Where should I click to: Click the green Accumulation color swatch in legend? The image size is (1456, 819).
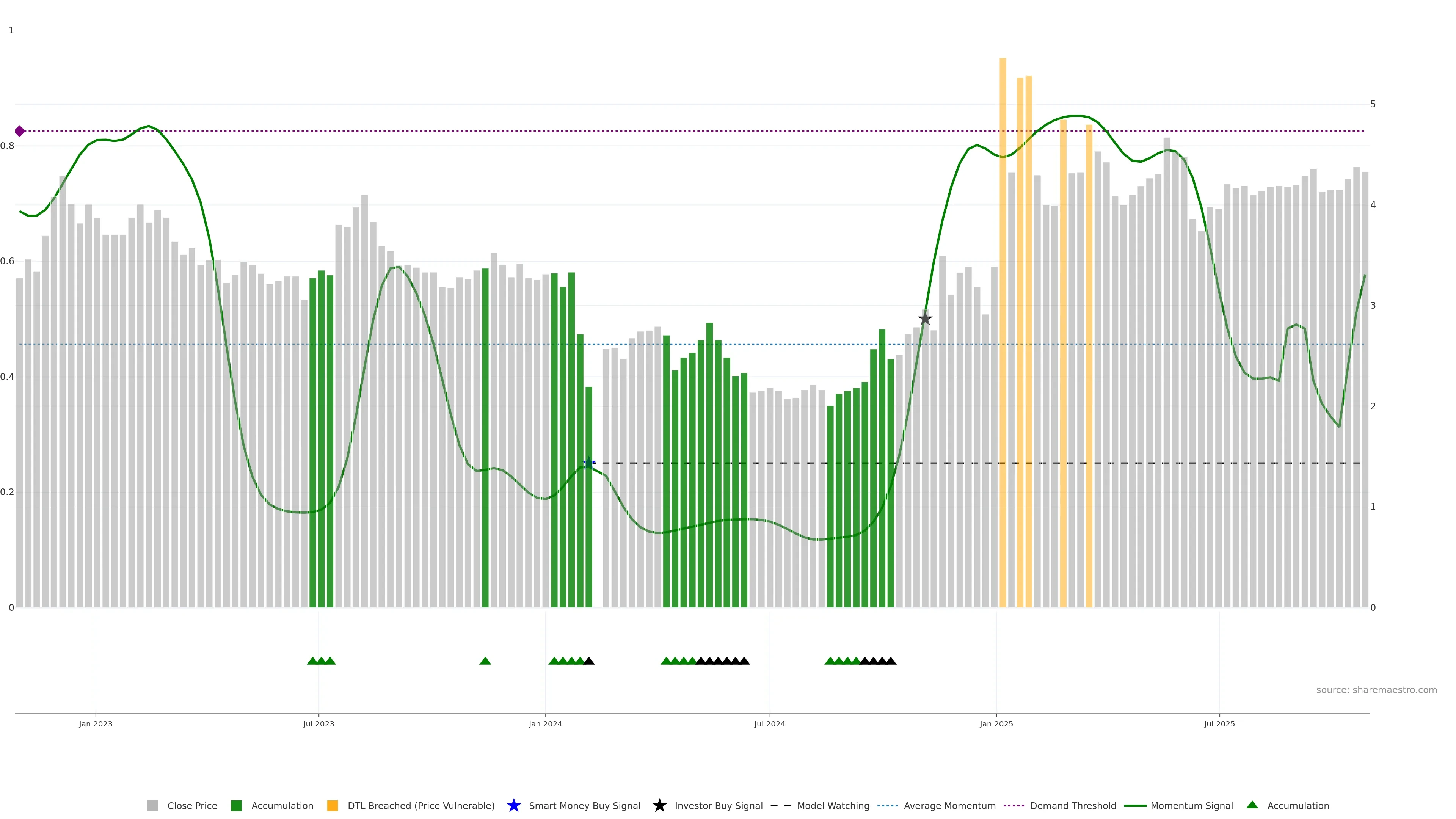tap(236, 806)
